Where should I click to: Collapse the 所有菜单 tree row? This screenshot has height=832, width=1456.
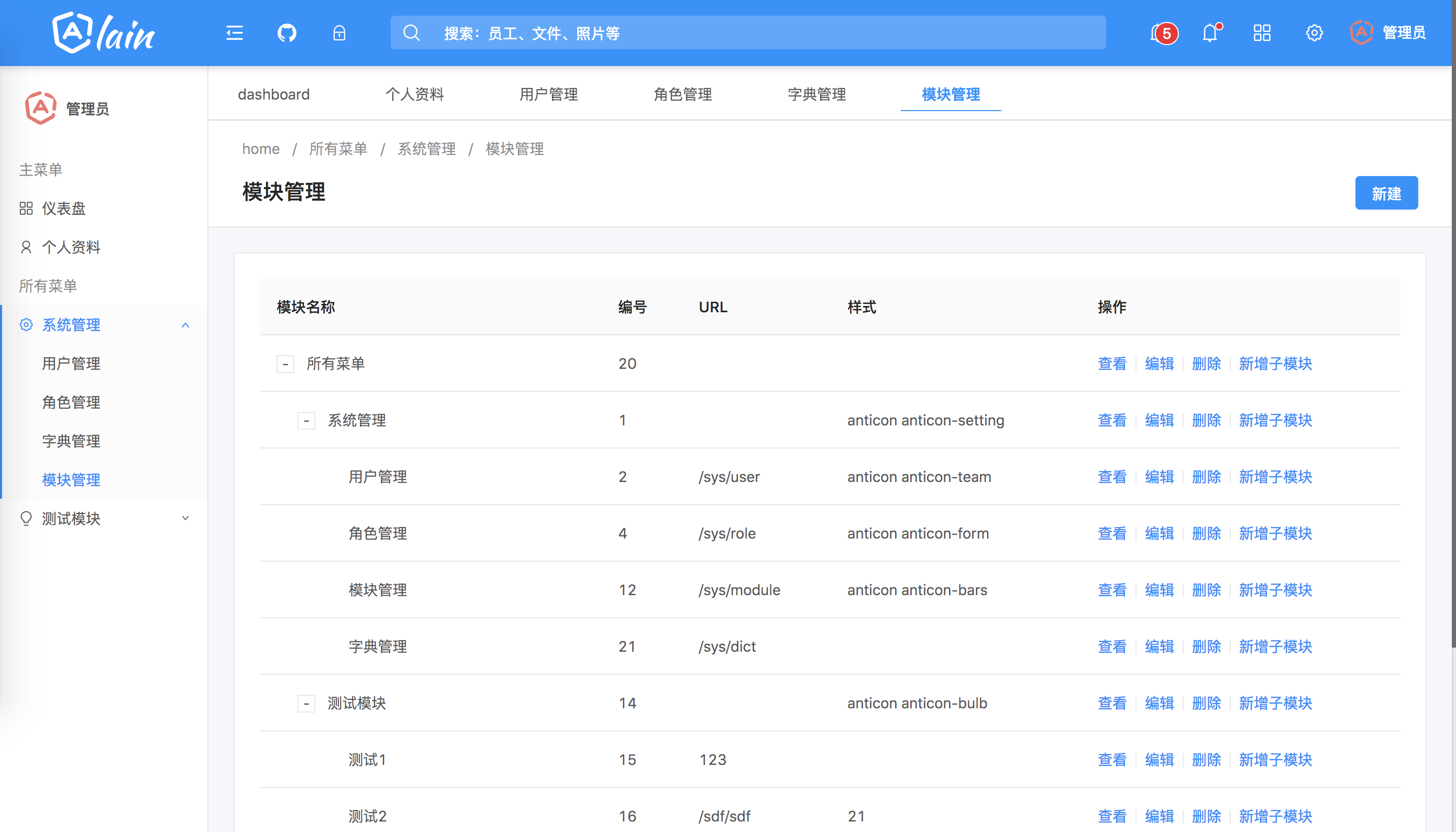(x=285, y=364)
